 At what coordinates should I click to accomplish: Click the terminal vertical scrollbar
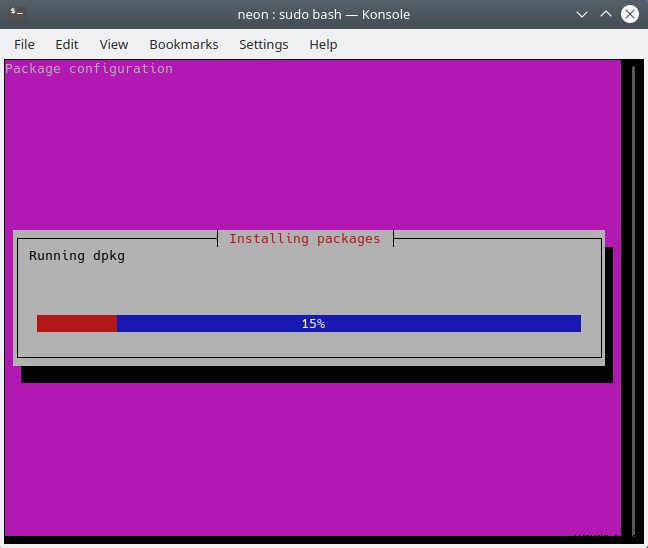[x=633, y=300]
